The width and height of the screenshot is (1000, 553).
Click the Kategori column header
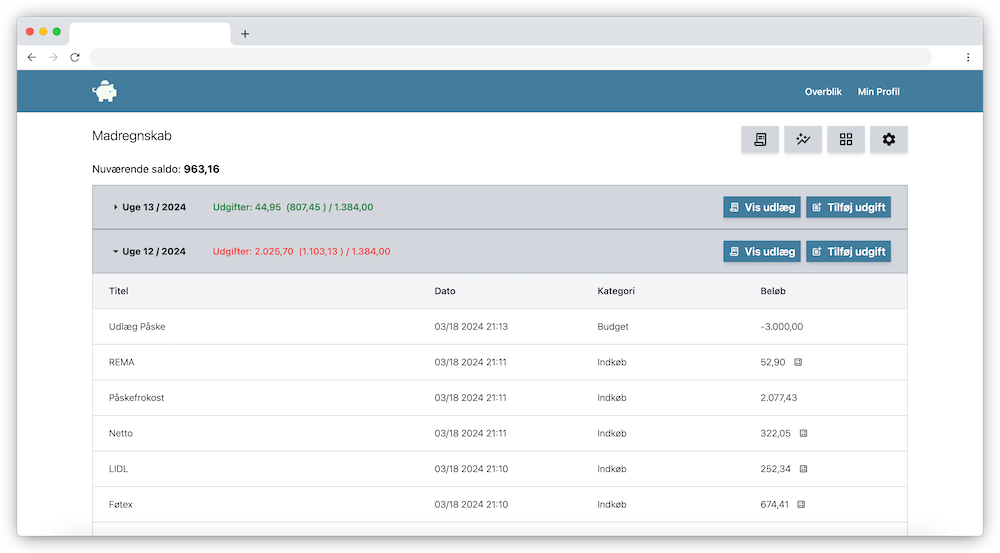tap(615, 291)
